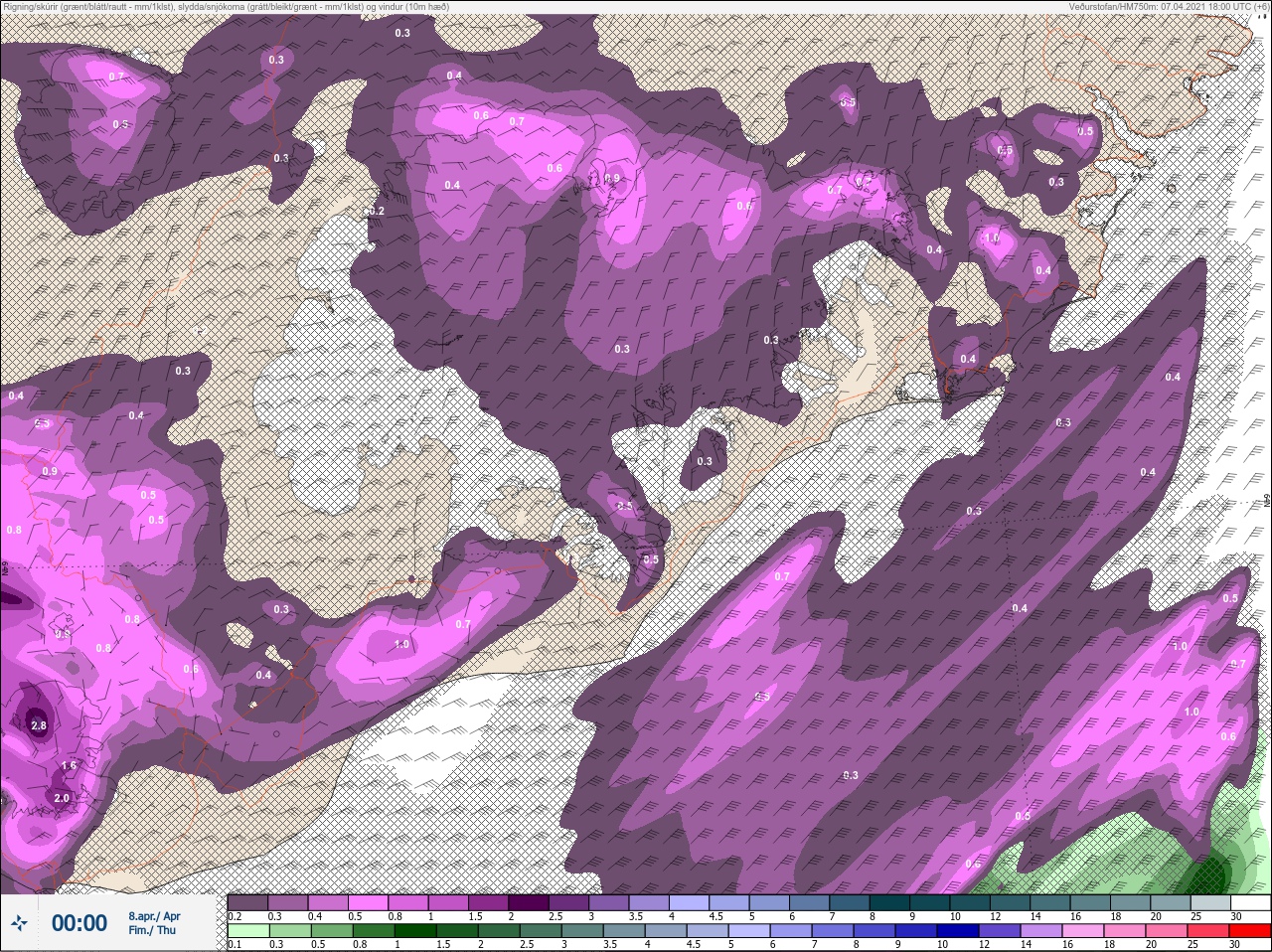Viewport: 1272px width, 952px height.
Task: Select the 1 dark green swatch, bottom legend row
Action: [414, 931]
